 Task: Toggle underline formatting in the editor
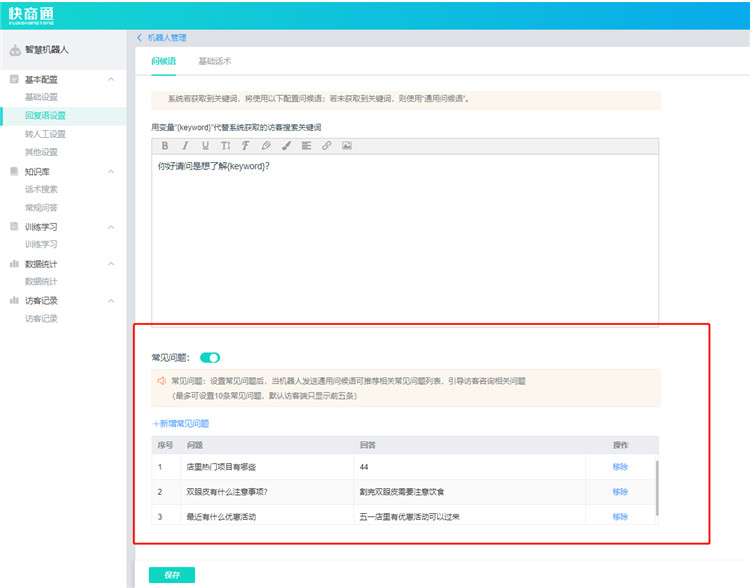(x=205, y=146)
